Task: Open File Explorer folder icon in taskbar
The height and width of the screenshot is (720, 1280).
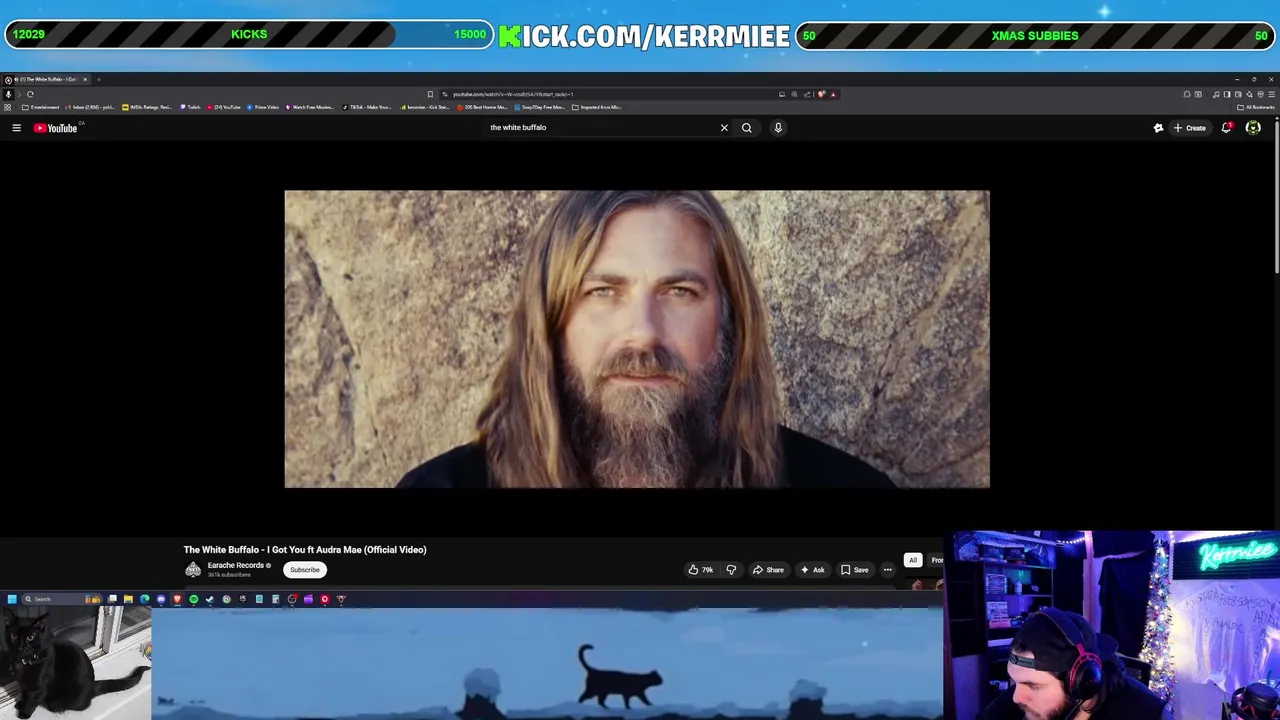Action: point(128,599)
